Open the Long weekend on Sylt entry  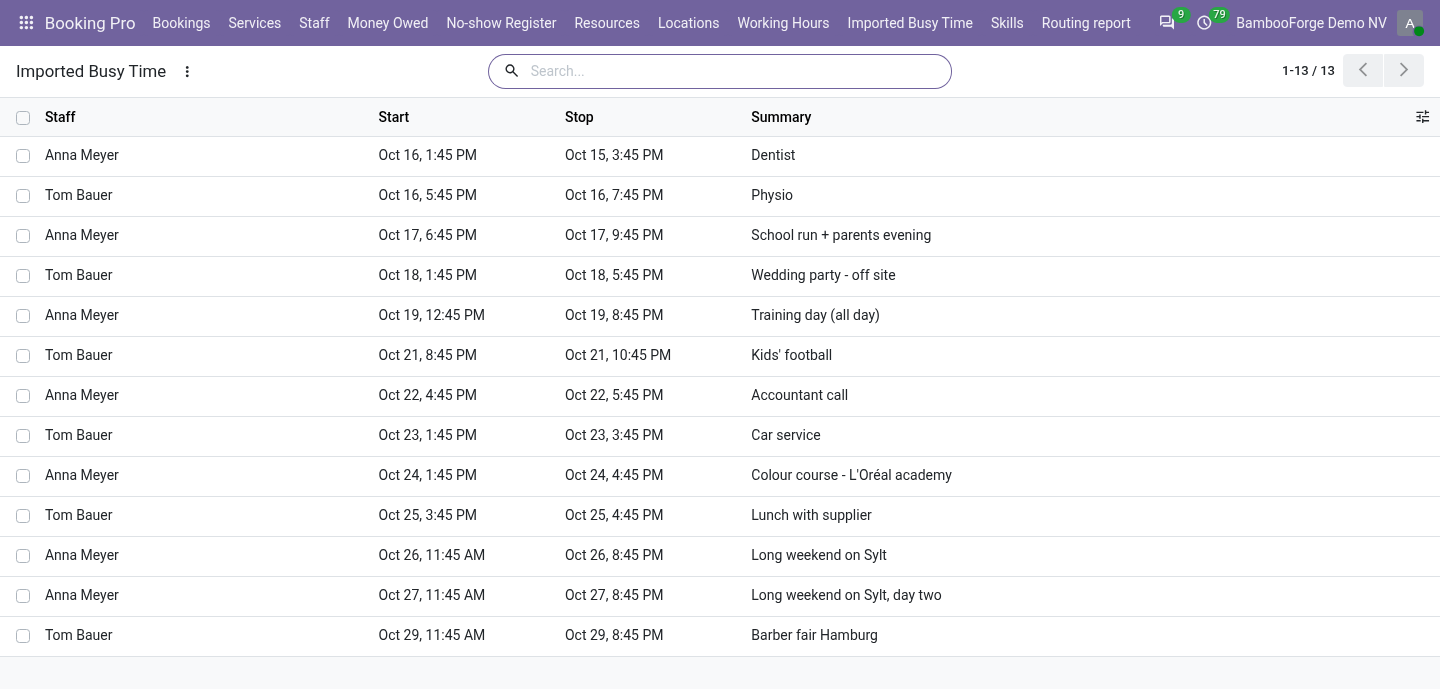click(x=819, y=555)
